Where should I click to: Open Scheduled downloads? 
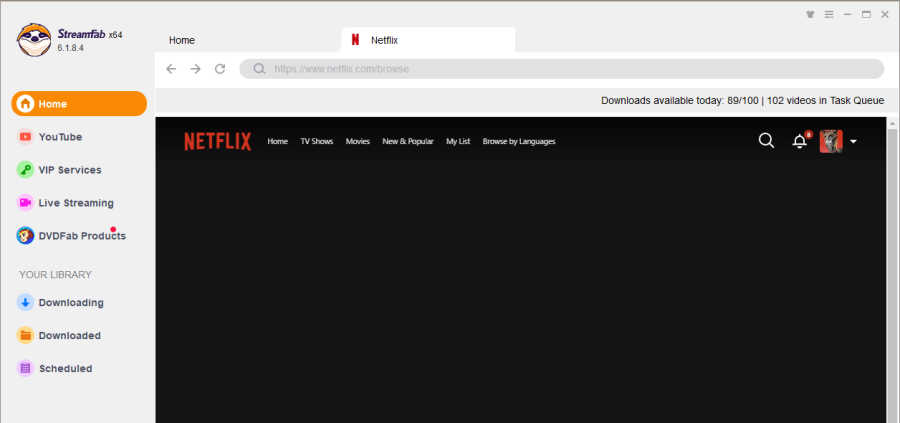pos(65,368)
